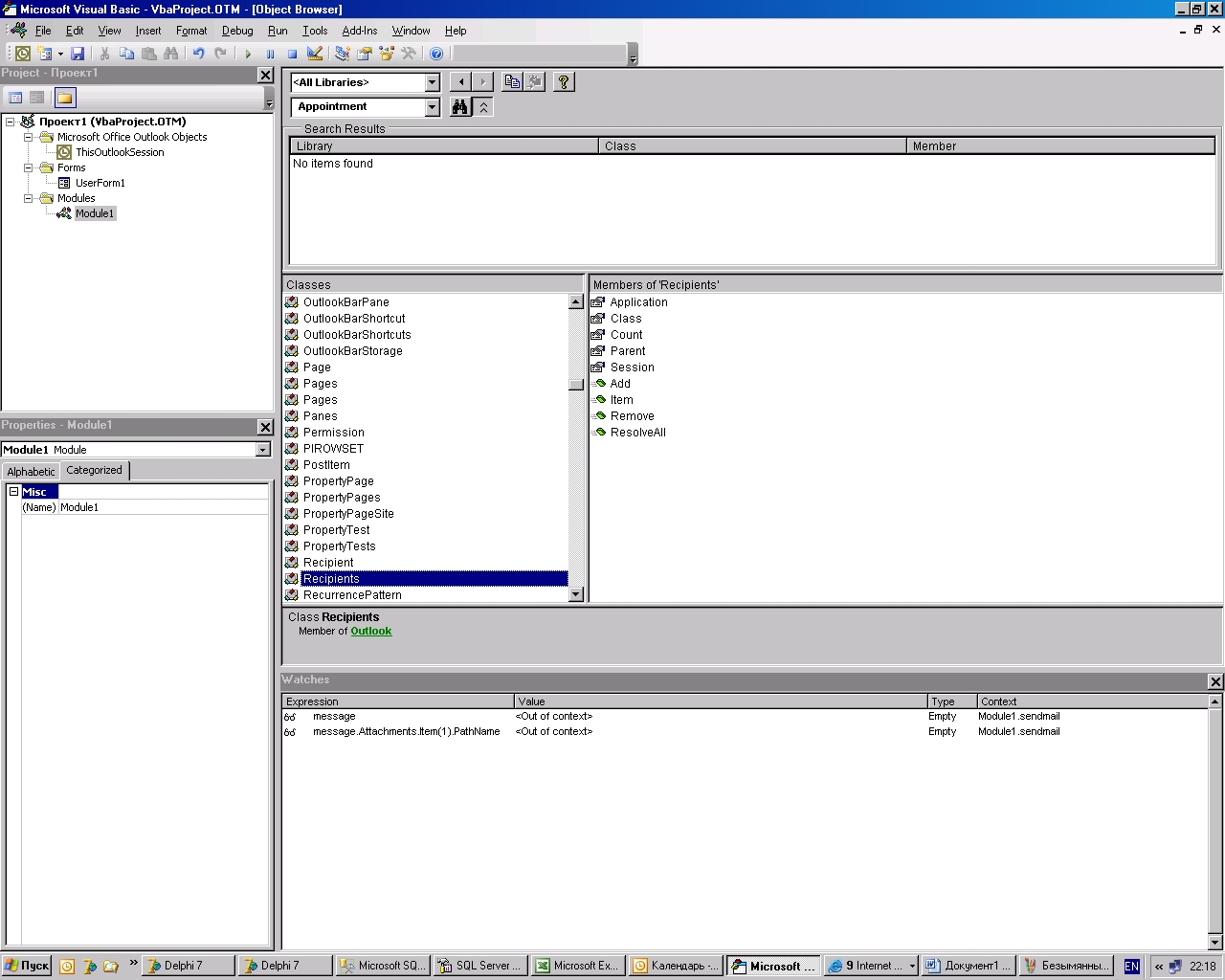Image resolution: width=1225 pixels, height=980 pixels.
Task: Click the Insert UserForm toolbar icon
Action: pos(44,54)
